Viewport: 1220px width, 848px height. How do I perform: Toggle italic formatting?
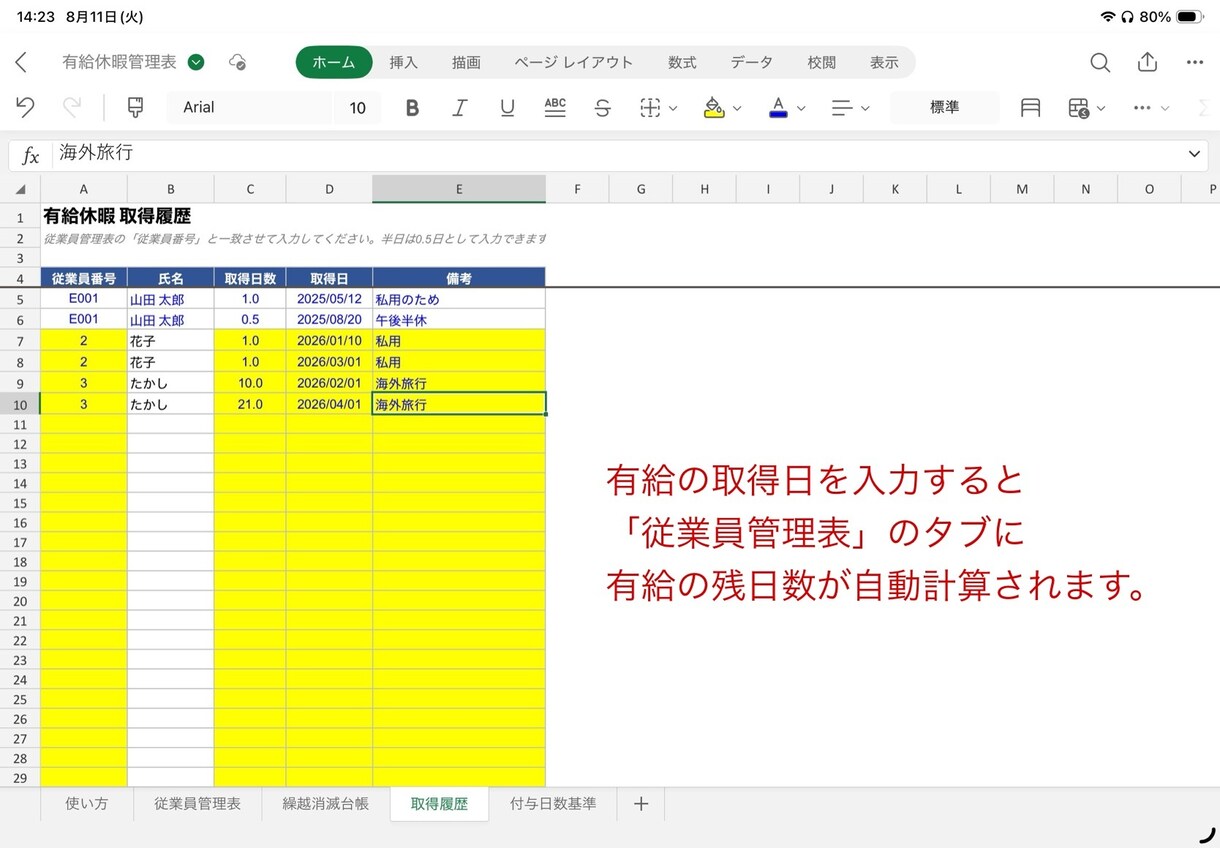(x=460, y=108)
